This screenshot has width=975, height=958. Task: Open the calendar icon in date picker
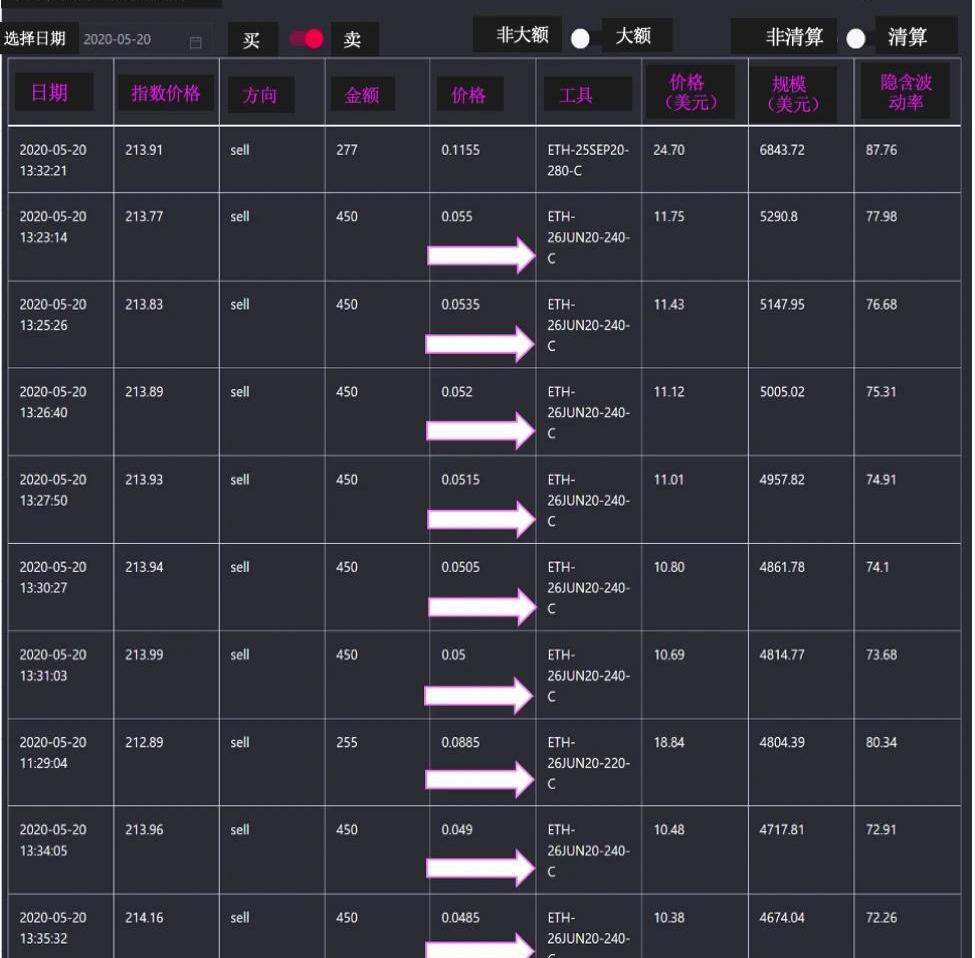[x=195, y=42]
